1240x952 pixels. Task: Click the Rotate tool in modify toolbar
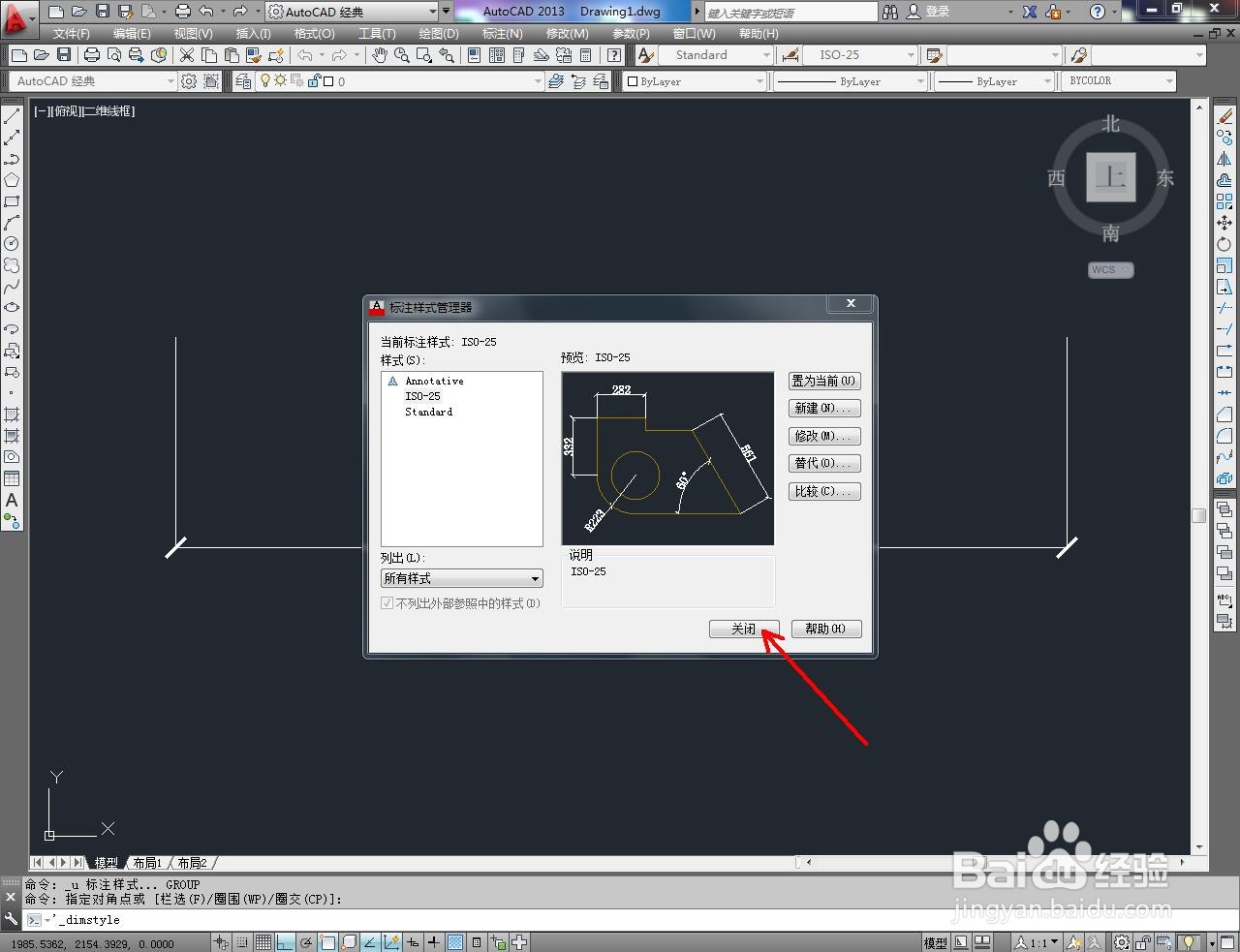click(x=1224, y=244)
